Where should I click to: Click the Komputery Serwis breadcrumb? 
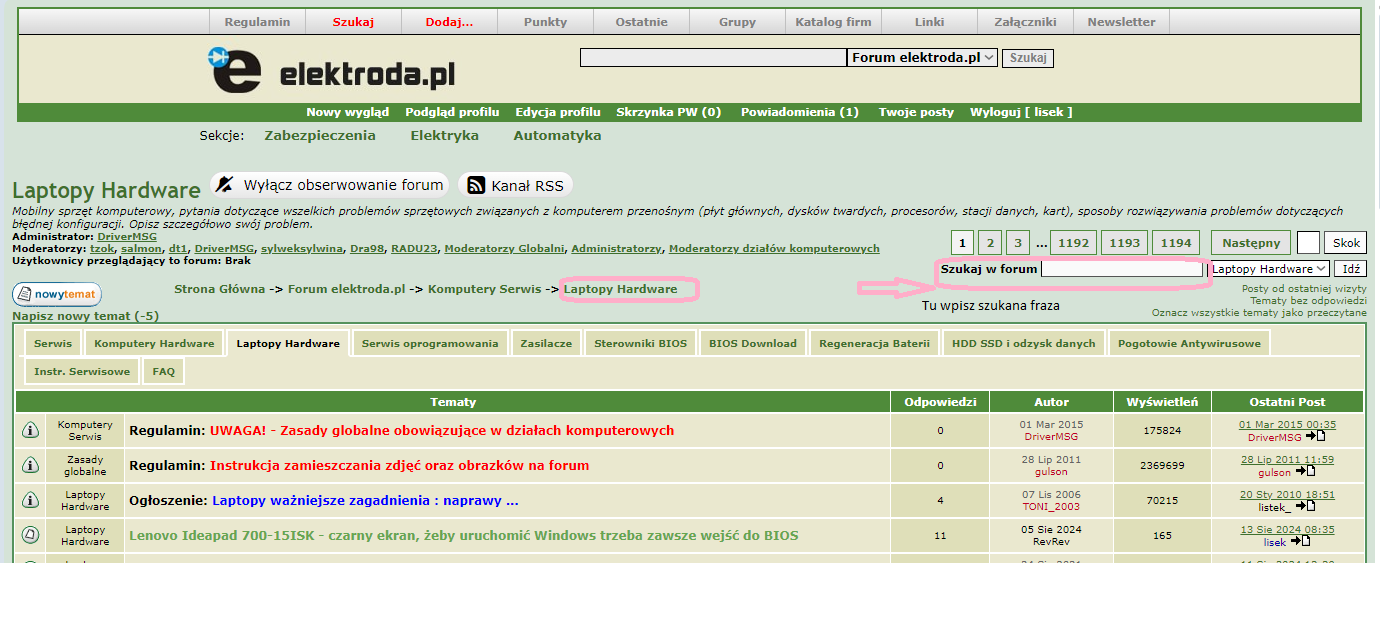coord(485,289)
